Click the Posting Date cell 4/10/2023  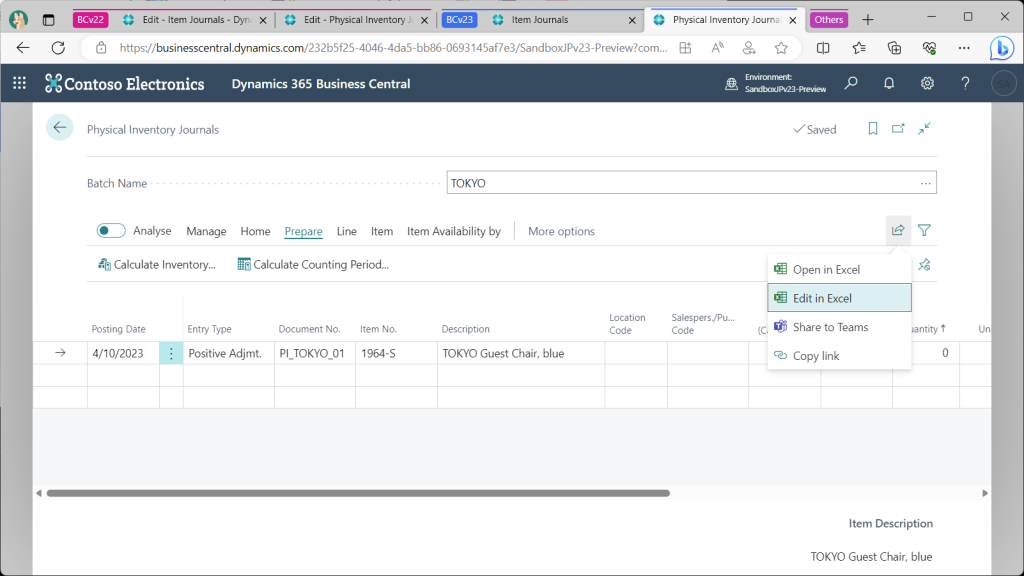[123, 353]
